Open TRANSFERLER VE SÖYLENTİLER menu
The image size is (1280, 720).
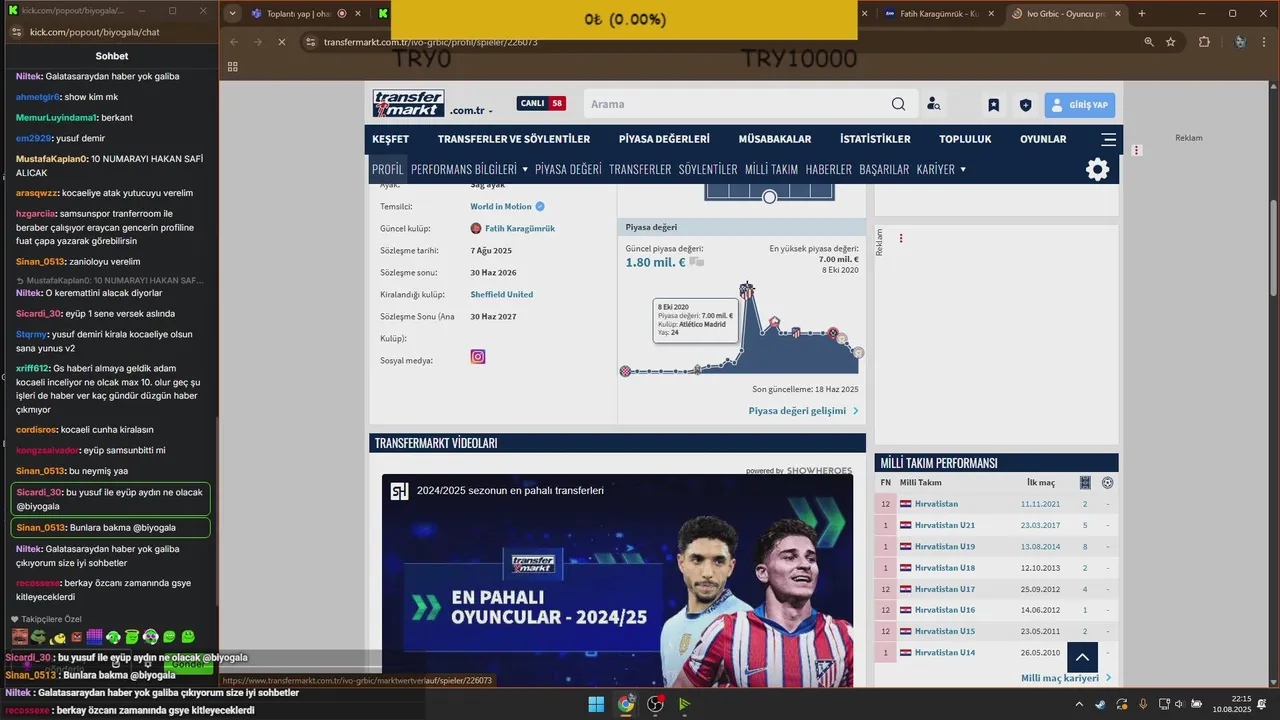click(514, 139)
